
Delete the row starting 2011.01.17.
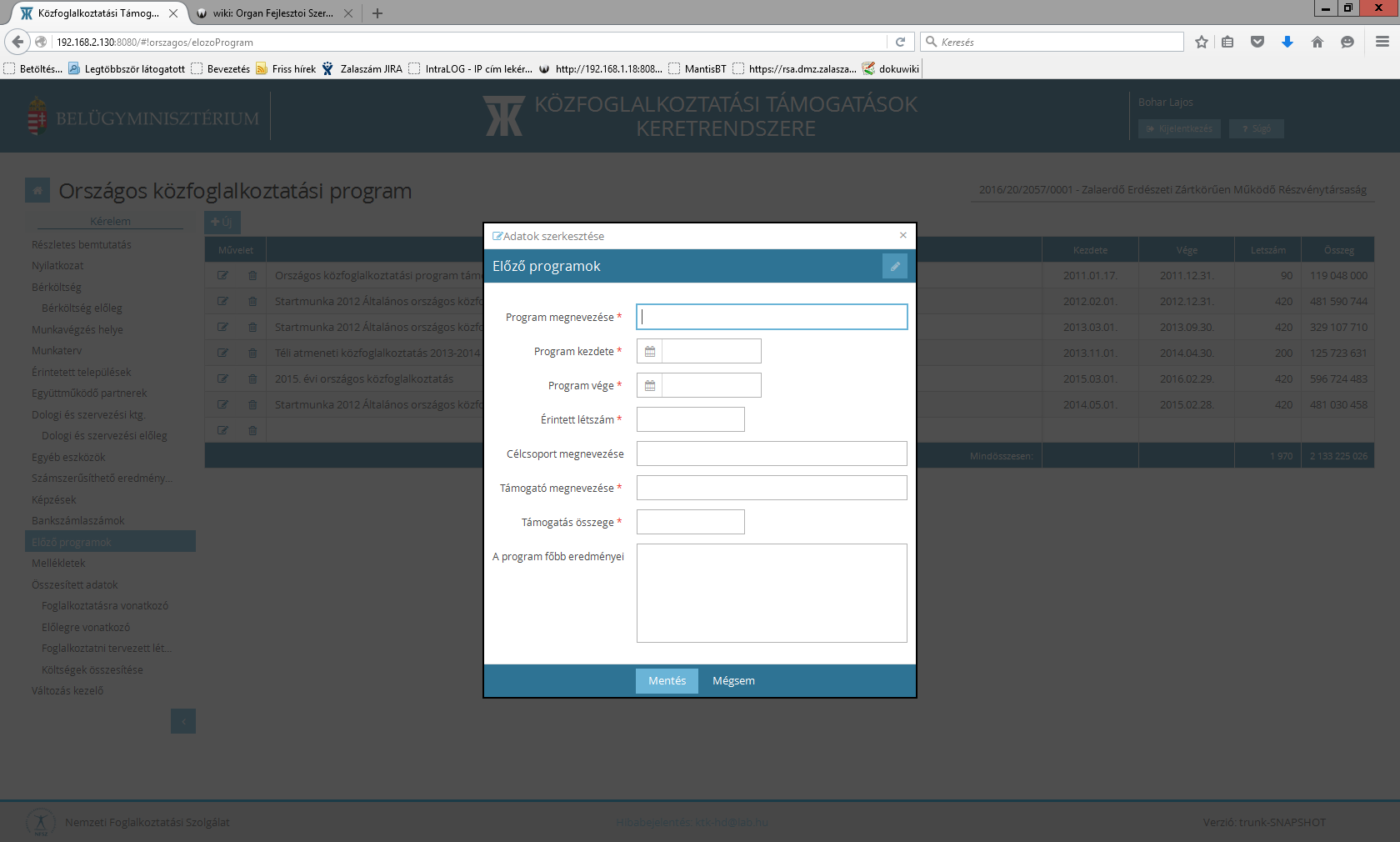tap(252, 275)
